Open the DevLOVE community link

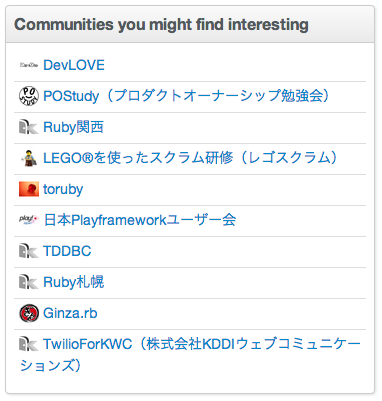(x=74, y=65)
